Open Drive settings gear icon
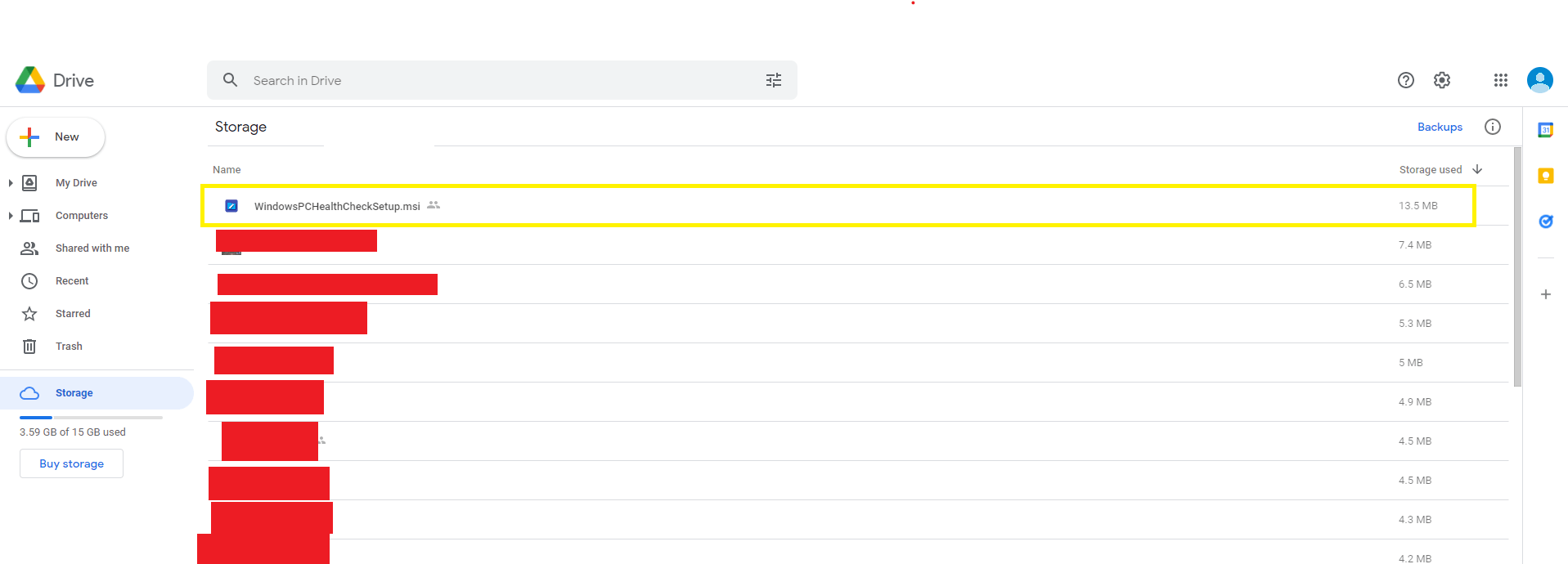 point(1441,80)
